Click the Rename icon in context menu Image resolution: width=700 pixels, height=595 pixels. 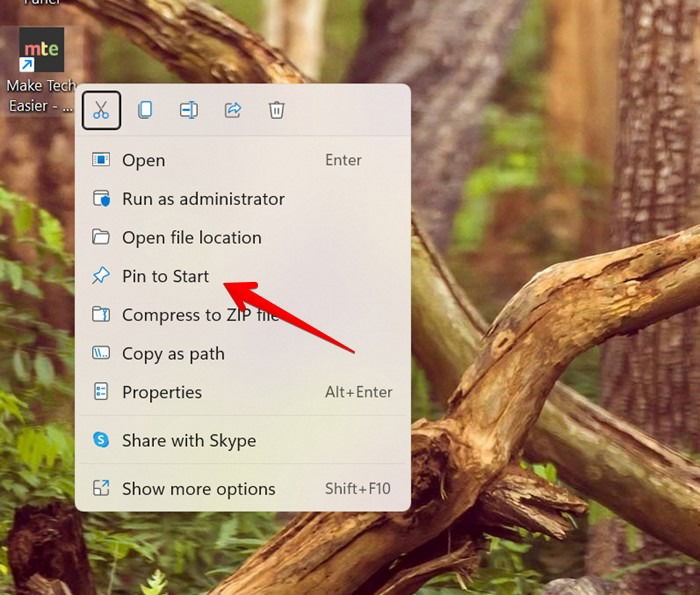(189, 110)
